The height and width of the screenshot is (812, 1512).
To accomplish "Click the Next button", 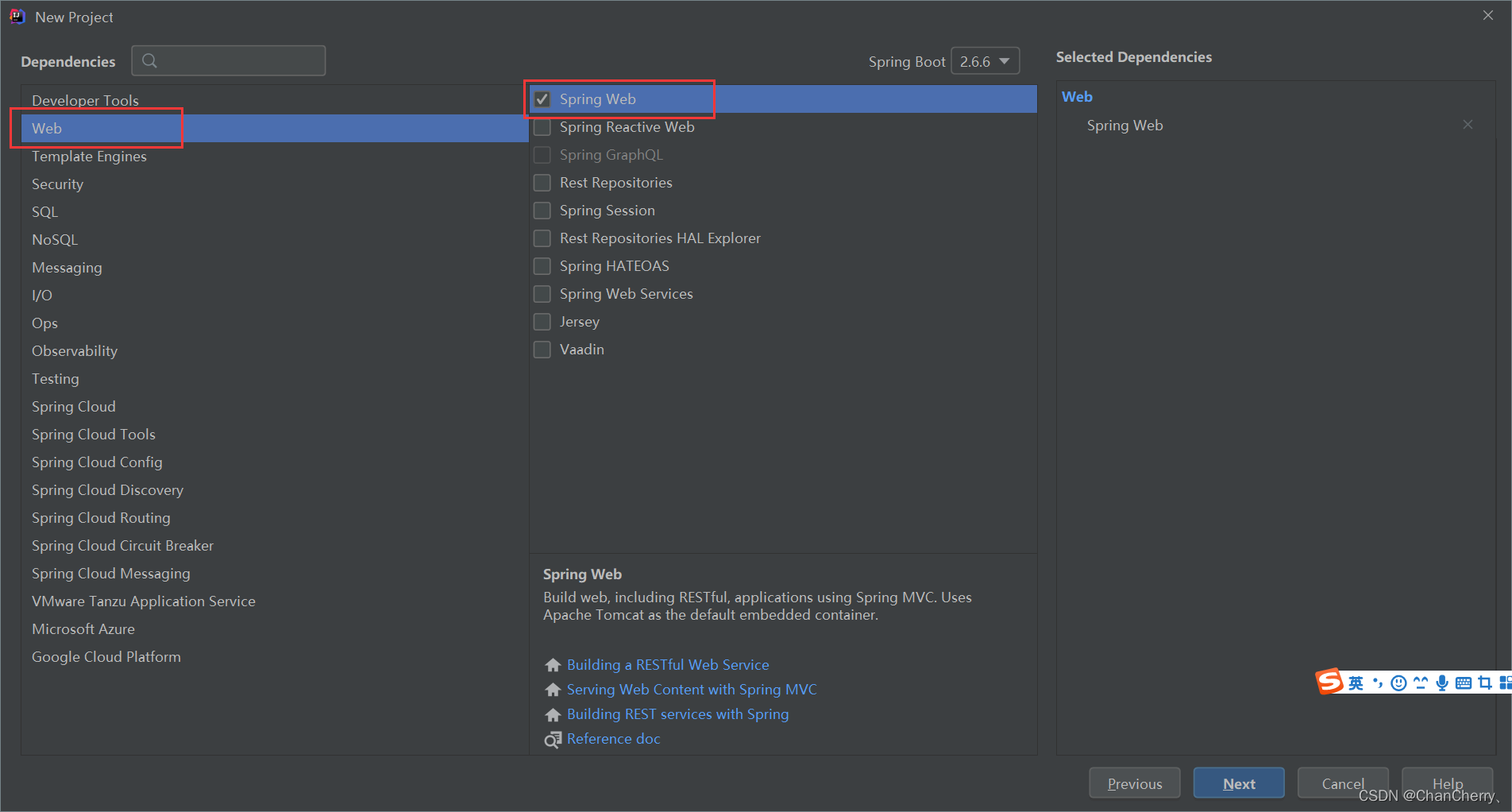I will [x=1239, y=783].
